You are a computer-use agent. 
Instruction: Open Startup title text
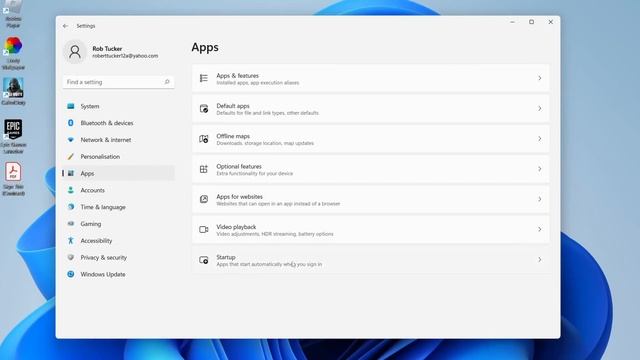[x=226, y=257]
